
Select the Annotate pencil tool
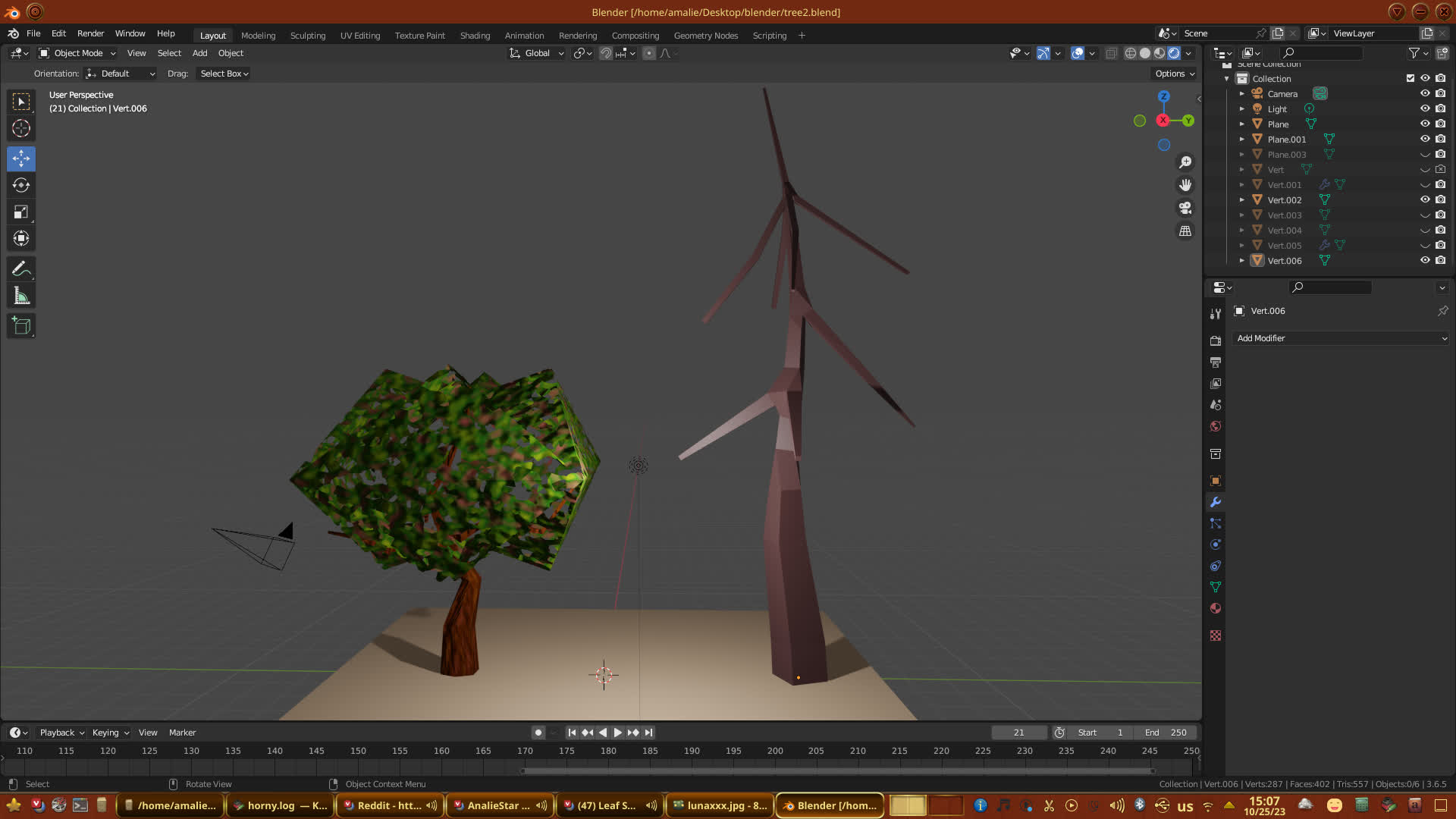tap(21, 269)
